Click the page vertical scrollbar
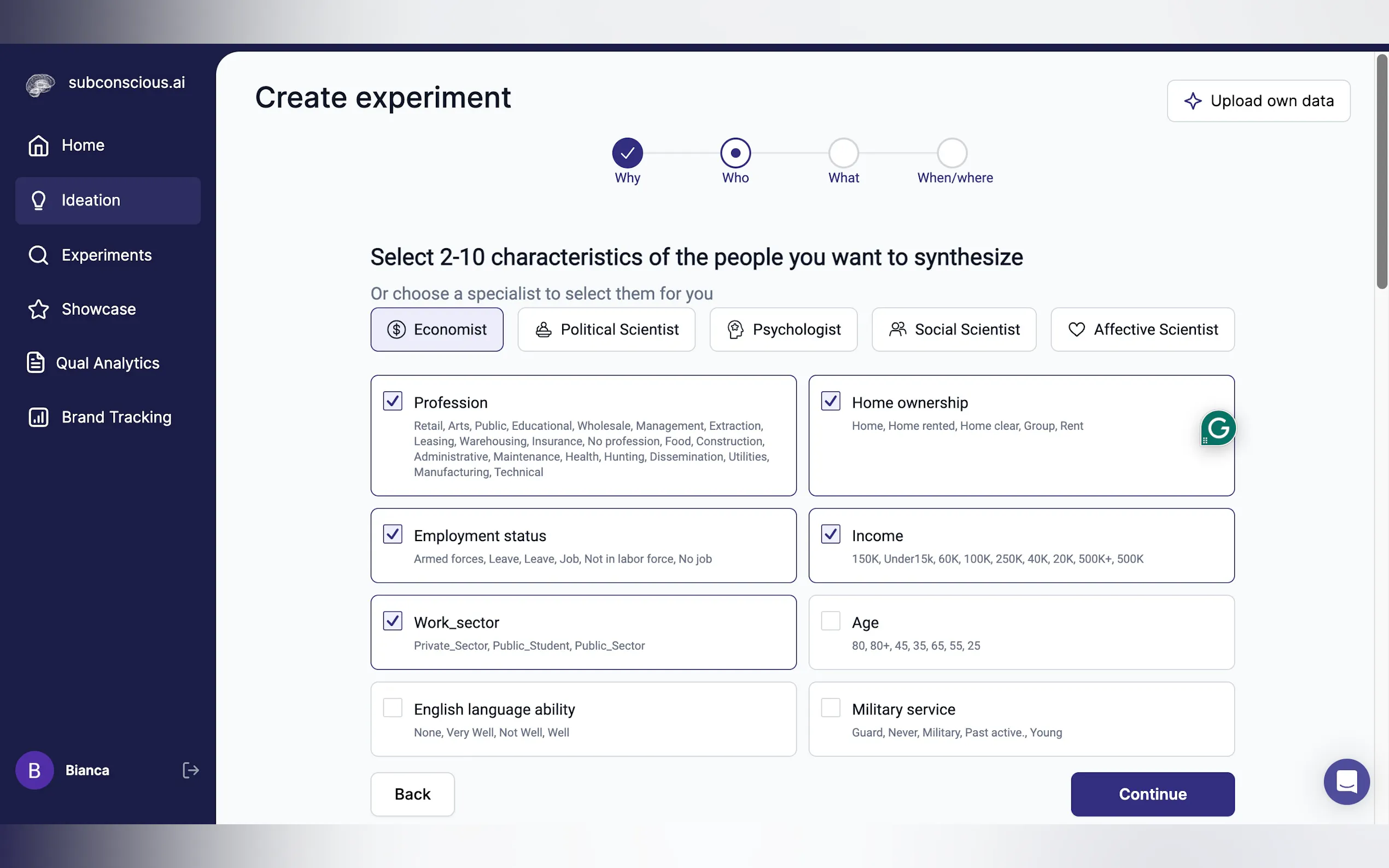This screenshot has width=1389, height=868. [x=1381, y=172]
